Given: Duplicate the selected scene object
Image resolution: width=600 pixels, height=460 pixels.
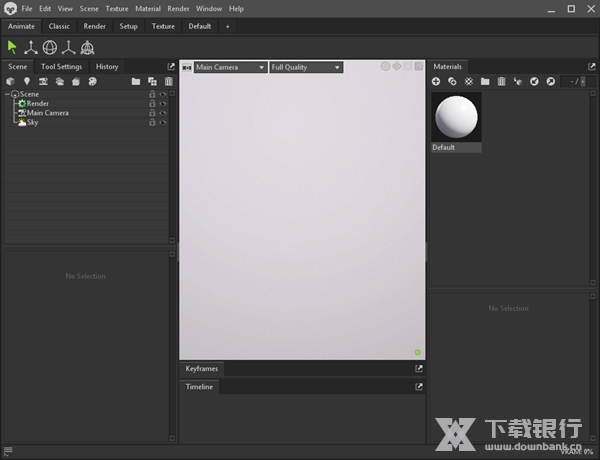Looking at the screenshot, I should point(152,81).
